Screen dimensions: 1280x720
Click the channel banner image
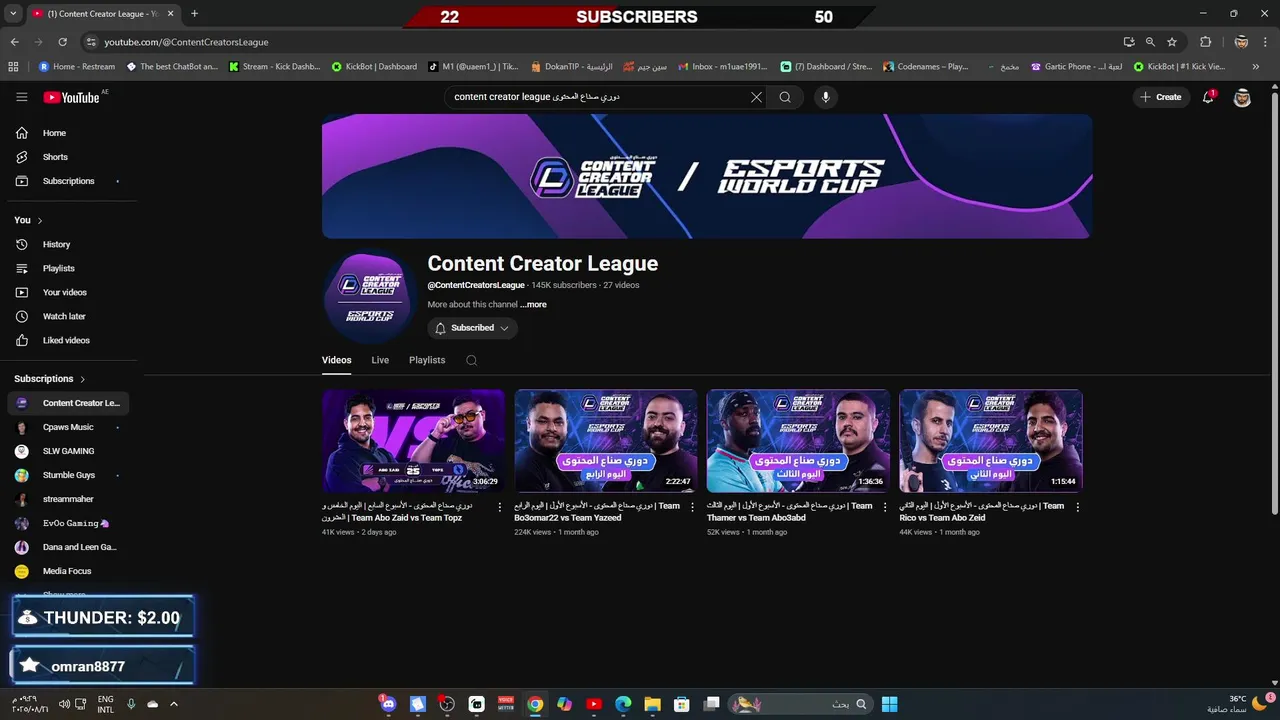click(707, 176)
